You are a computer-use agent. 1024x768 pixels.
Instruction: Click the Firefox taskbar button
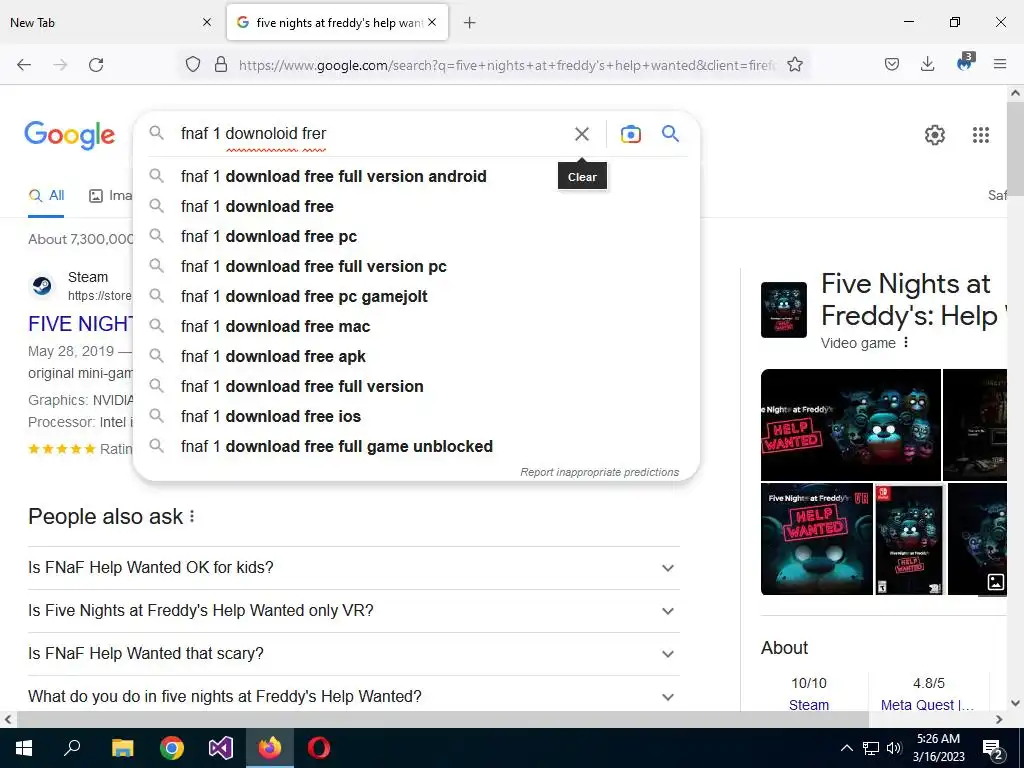tap(270, 748)
